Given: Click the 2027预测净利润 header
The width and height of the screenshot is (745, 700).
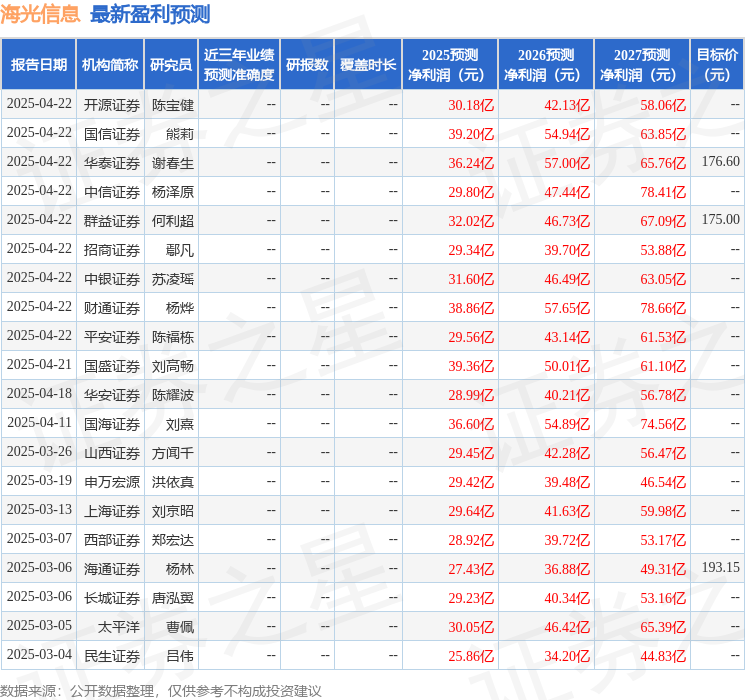Looking at the screenshot, I should point(642,65).
